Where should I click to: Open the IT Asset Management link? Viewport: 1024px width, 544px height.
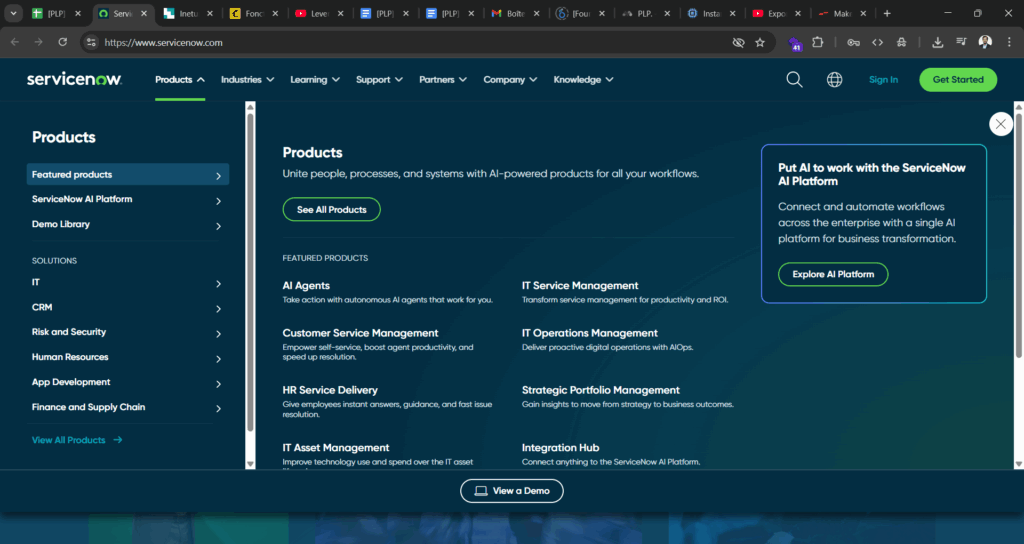(336, 447)
